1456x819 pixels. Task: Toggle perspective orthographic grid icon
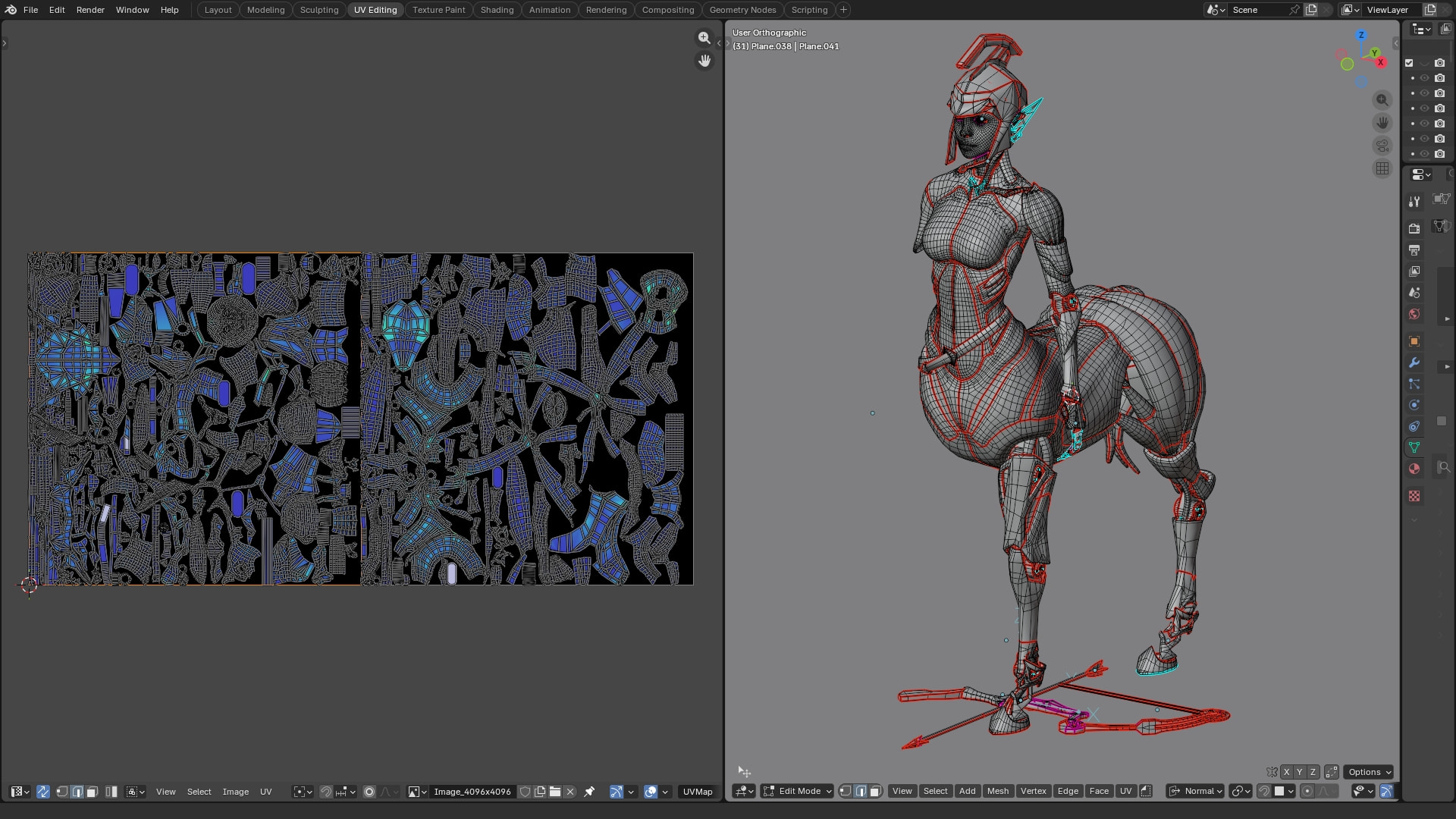1382,168
